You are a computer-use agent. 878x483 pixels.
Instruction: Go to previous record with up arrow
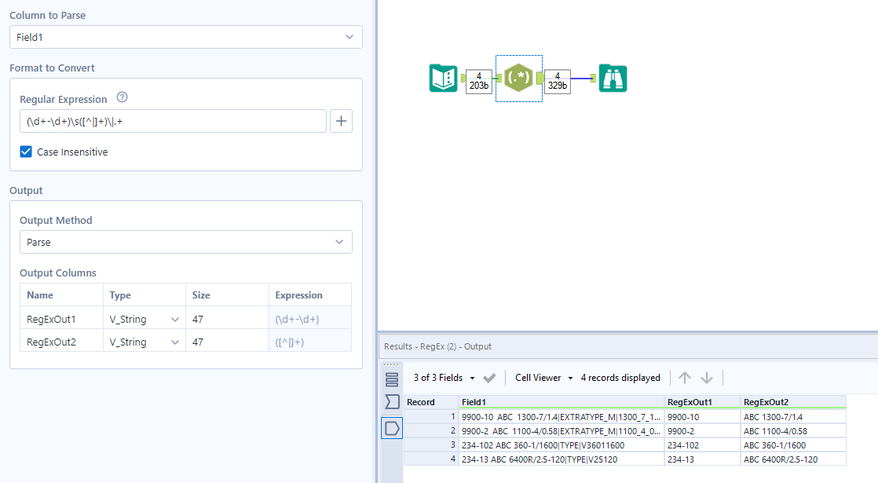coord(684,378)
